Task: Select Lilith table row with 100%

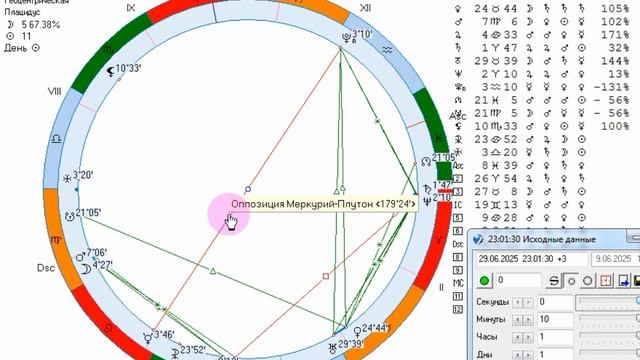Action: pyautogui.click(x=542, y=126)
